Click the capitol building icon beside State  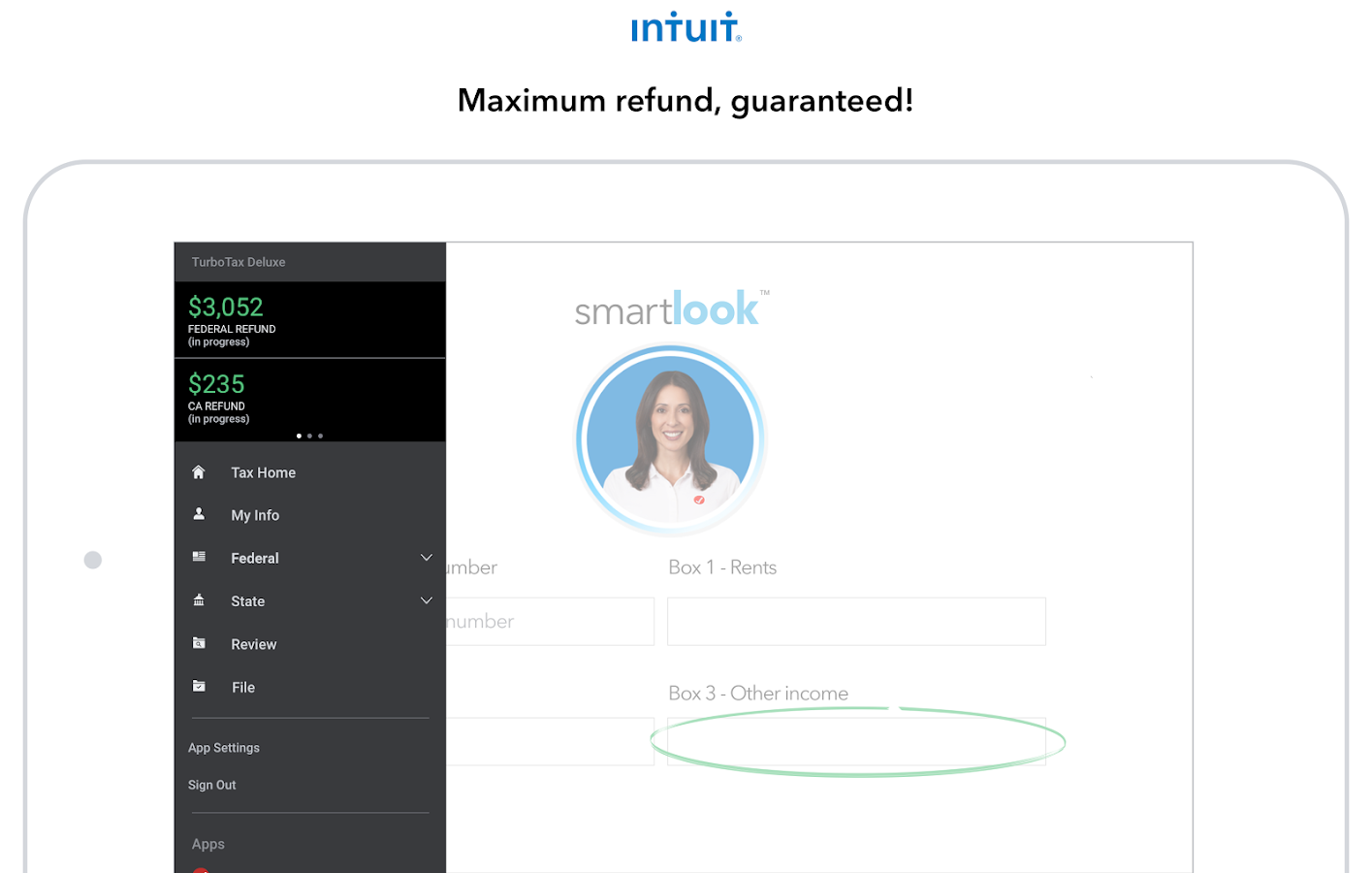point(199,600)
